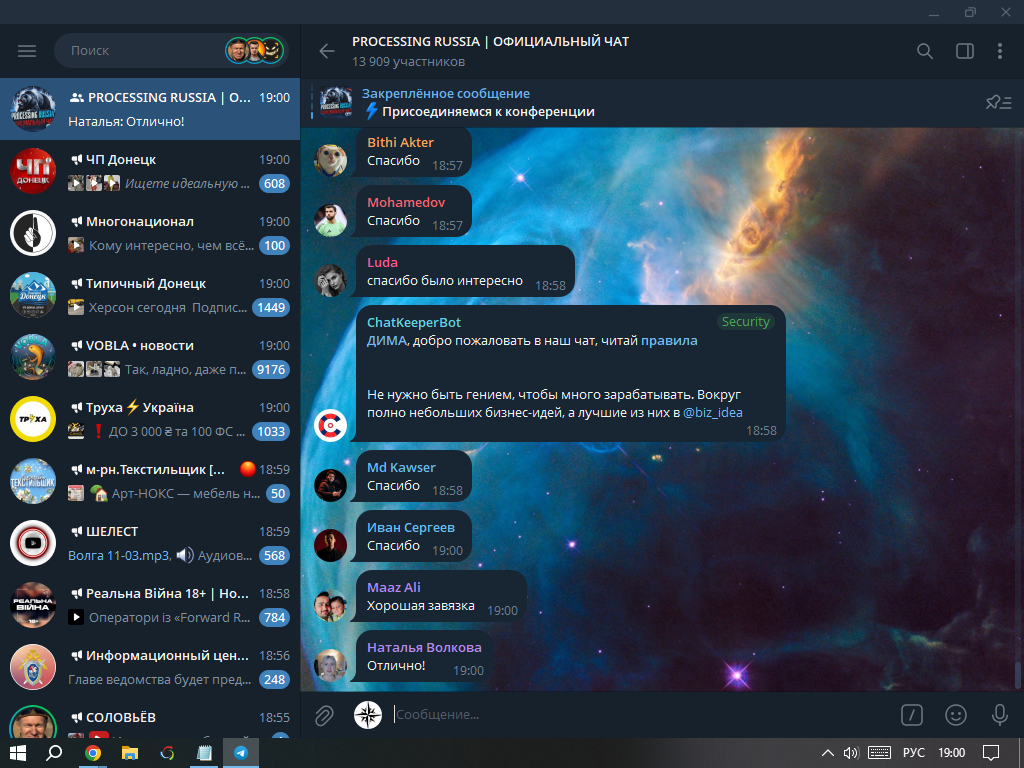Toggle the right sidebar info panel
Screen dimensions: 1024x768
[x=965, y=51]
